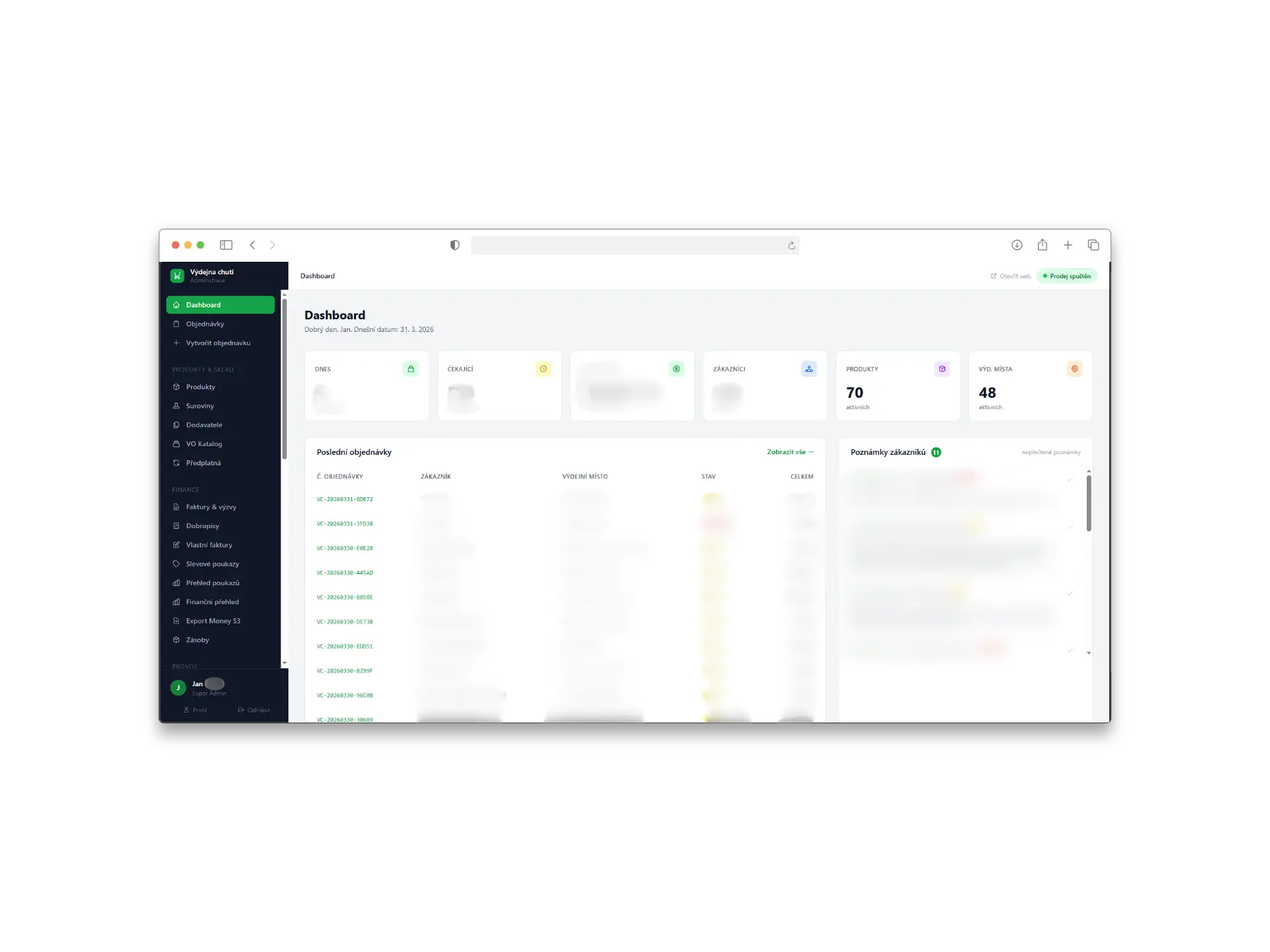This screenshot has width=1270, height=952.
Task: Click the privacy shield icon in browser toolbar
Action: click(x=454, y=245)
